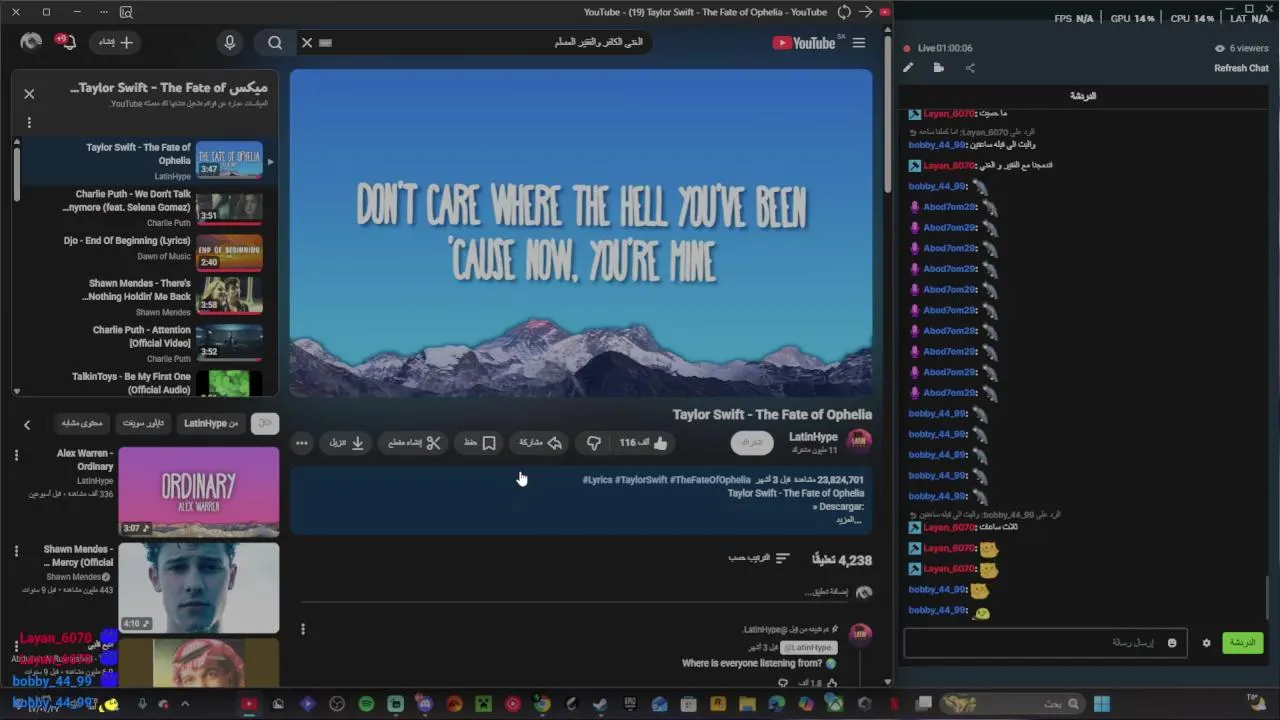Click the Windows Start button

[x=1101, y=704]
